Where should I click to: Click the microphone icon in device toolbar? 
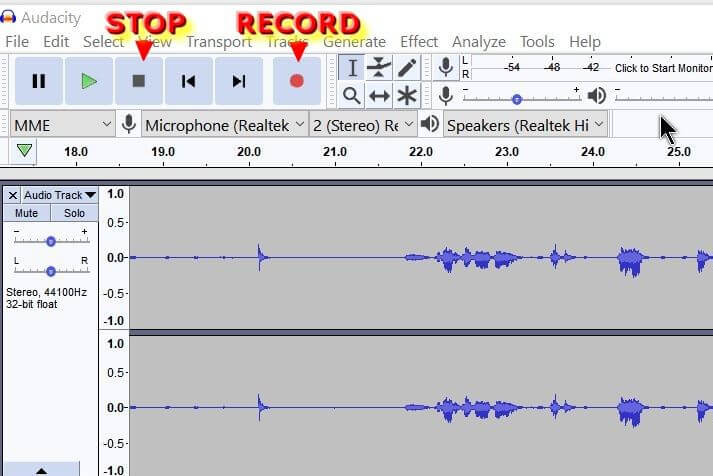coord(129,124)
